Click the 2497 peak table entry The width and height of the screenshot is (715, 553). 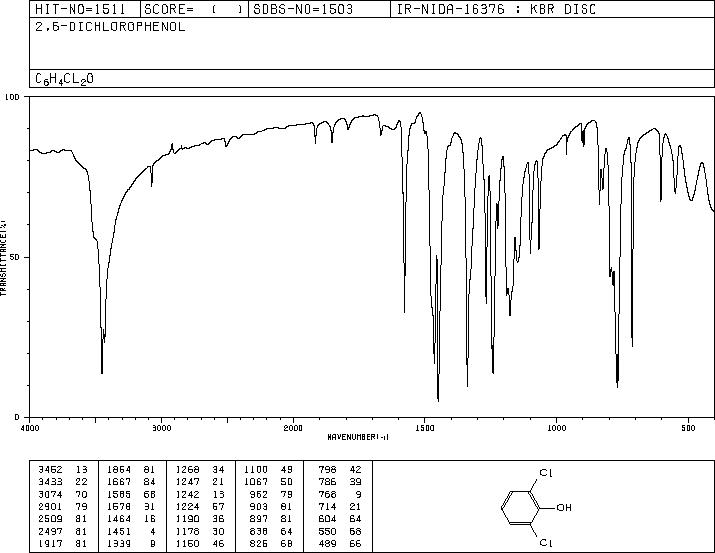[x=63, y=531]
